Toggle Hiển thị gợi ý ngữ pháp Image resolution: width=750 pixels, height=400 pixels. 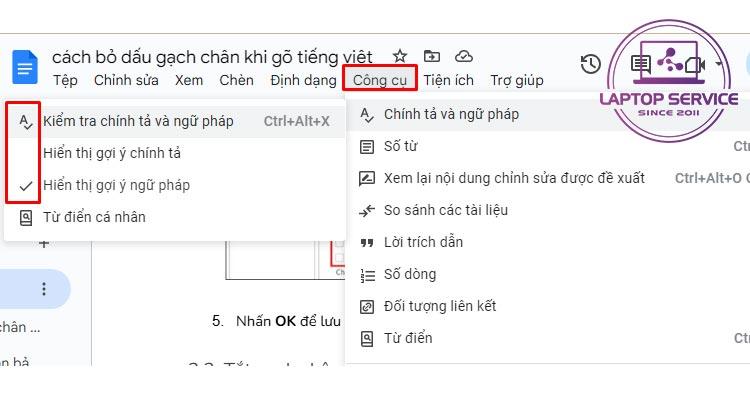click(x=116, y=185)
